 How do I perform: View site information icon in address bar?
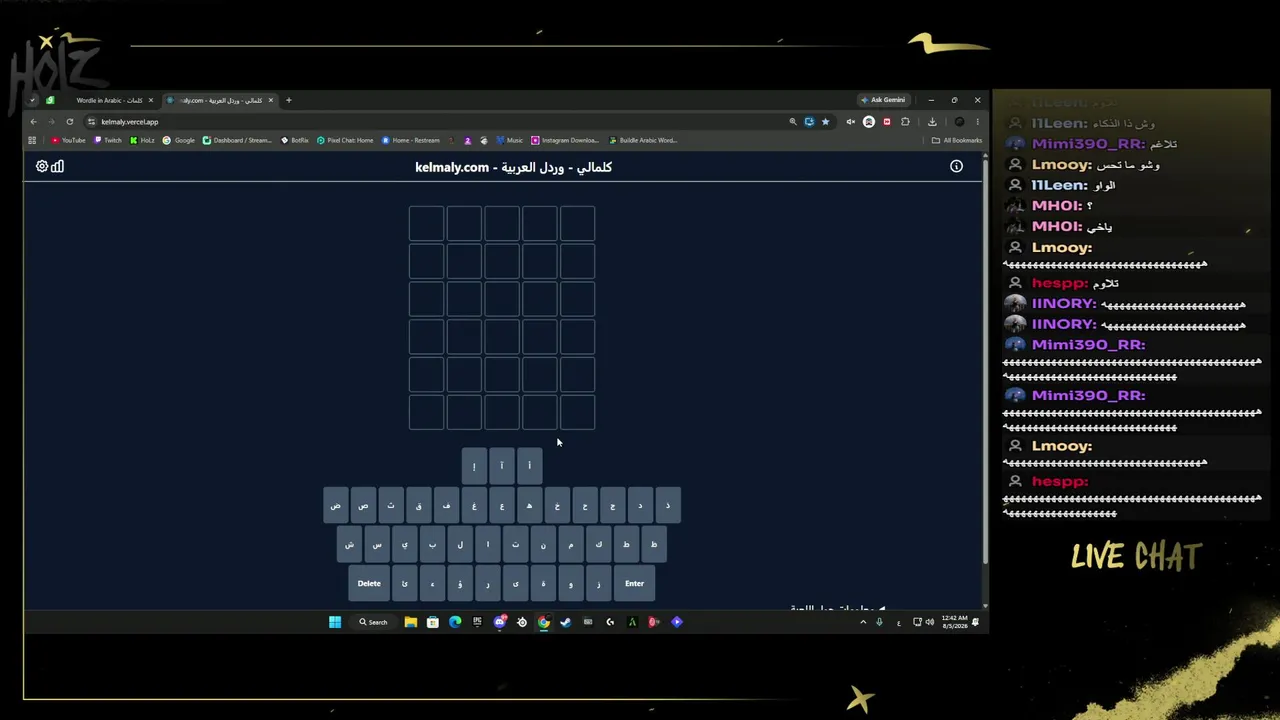[x=91, y=122]
